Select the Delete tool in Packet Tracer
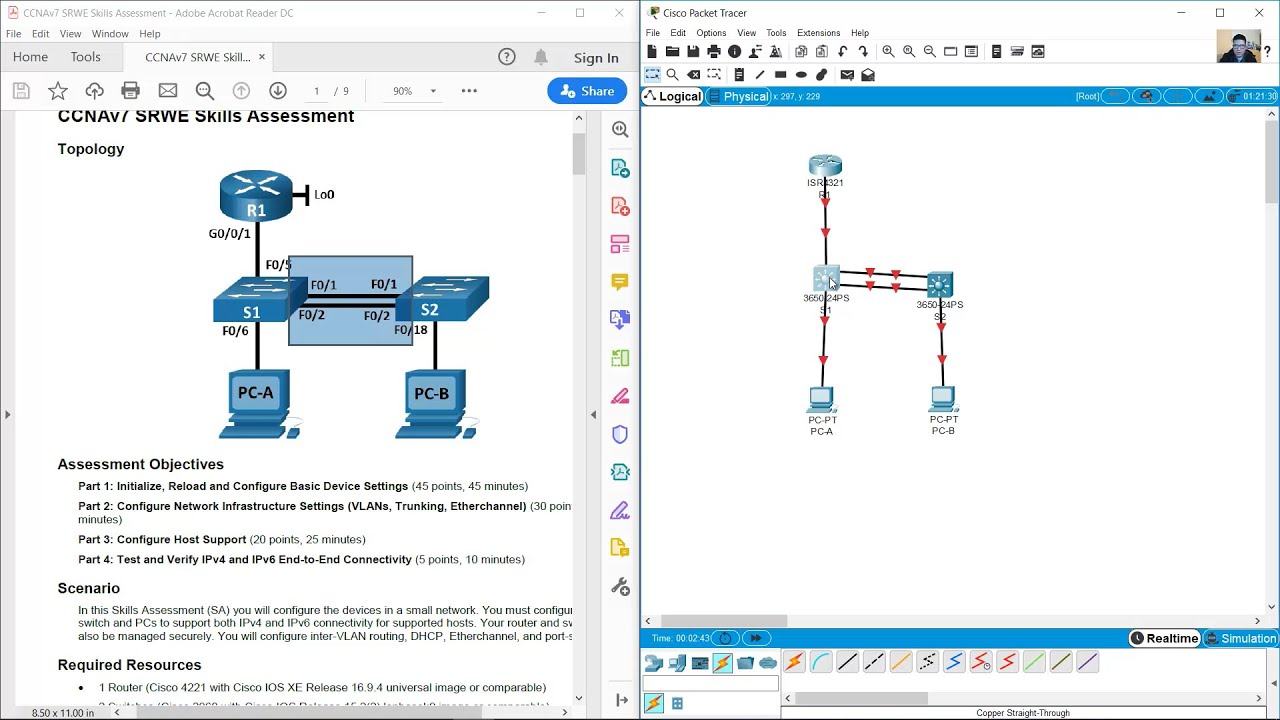Image resolution: width=1280 pixels, height=720 pixels. click(x=693, y=75)
